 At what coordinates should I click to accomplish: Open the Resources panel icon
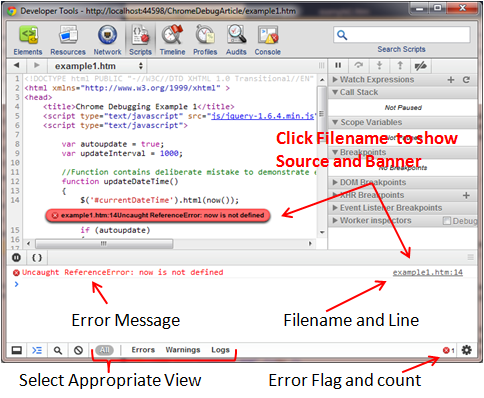(68, 35)
